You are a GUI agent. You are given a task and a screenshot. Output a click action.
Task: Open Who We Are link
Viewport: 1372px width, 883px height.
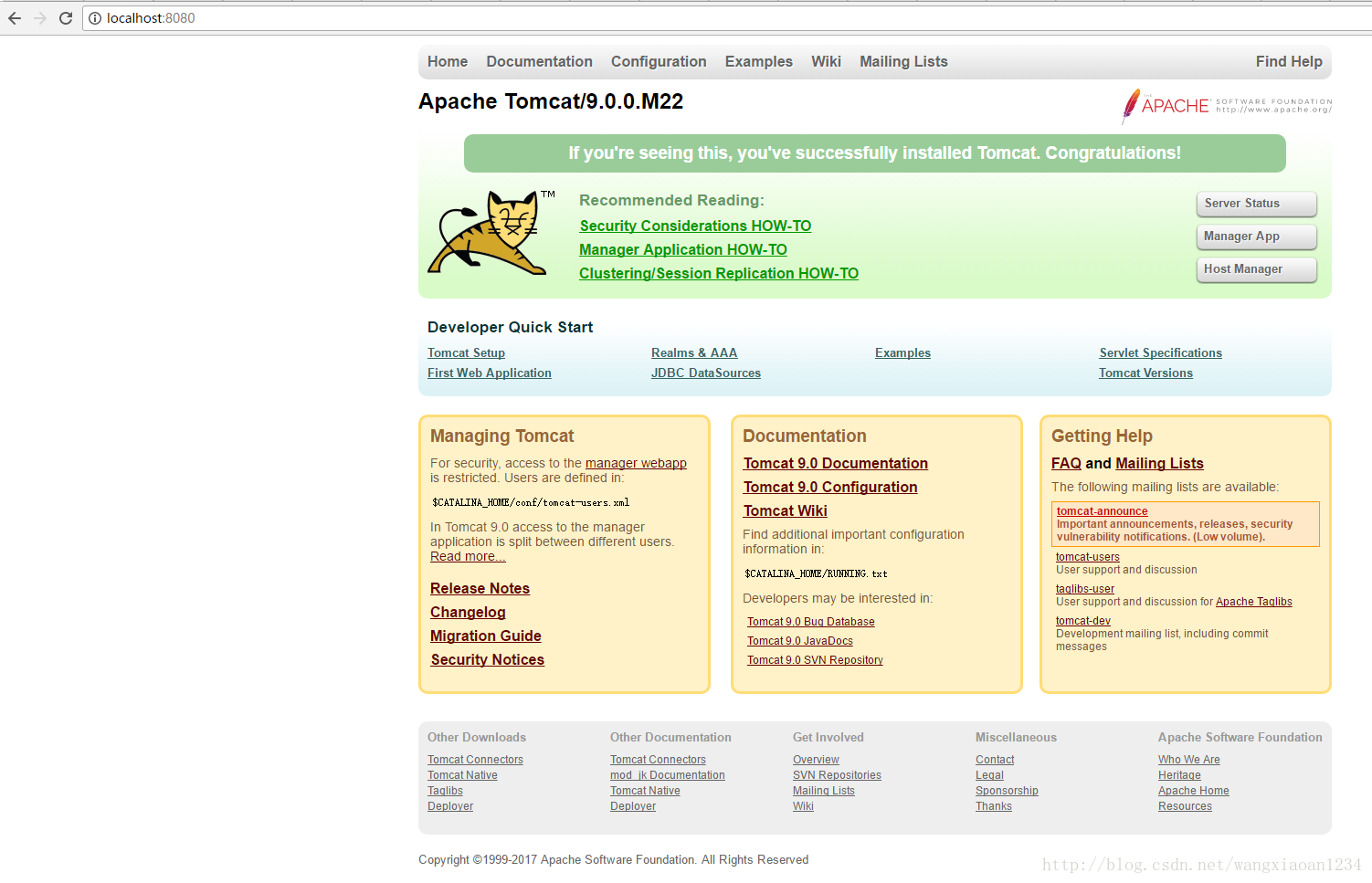pyautogui.click(x=1189, y=761)
